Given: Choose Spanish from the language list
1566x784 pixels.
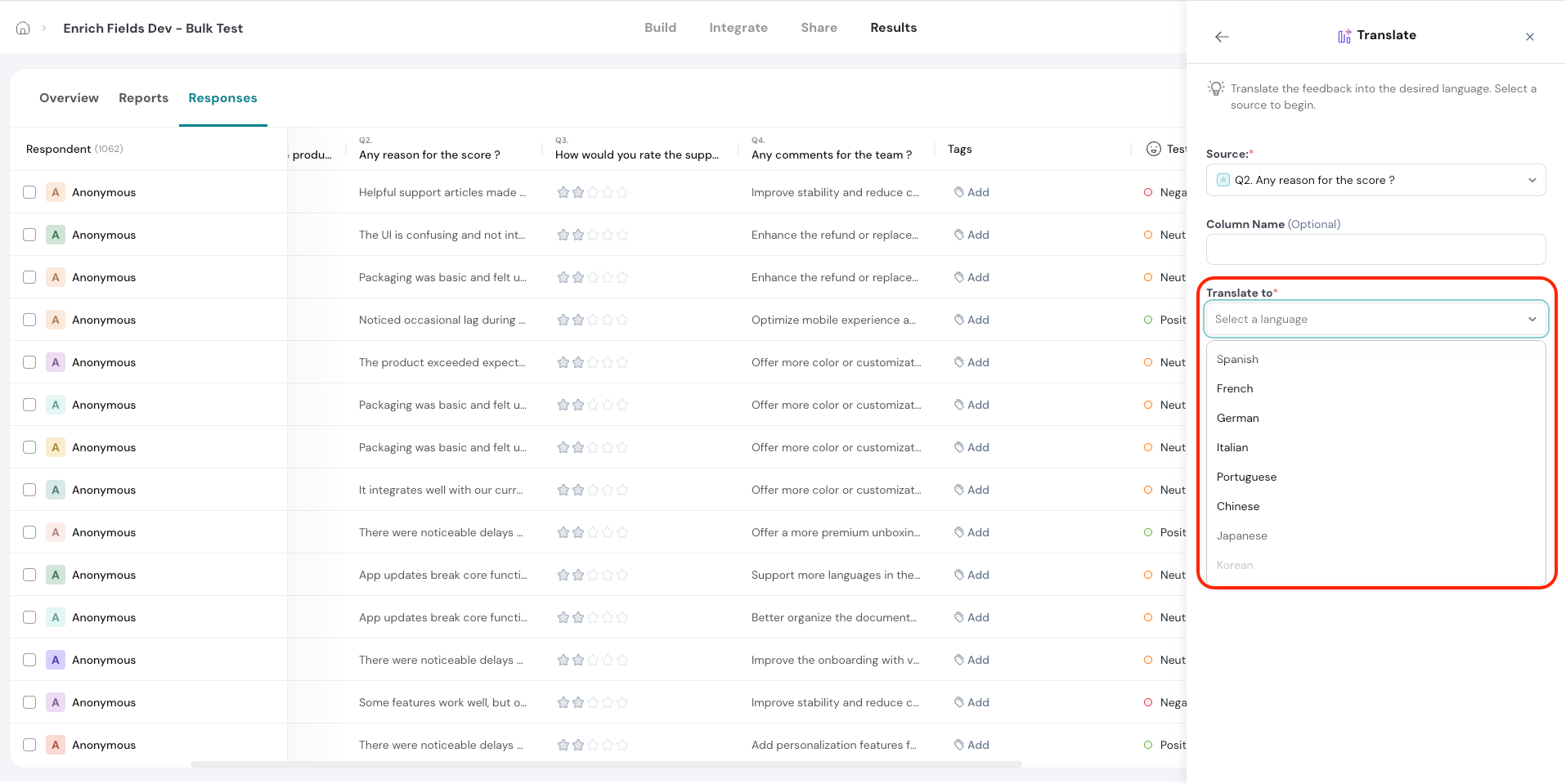Looking at the screenshot, I should pyautogui.click(x=1237, y=360).
